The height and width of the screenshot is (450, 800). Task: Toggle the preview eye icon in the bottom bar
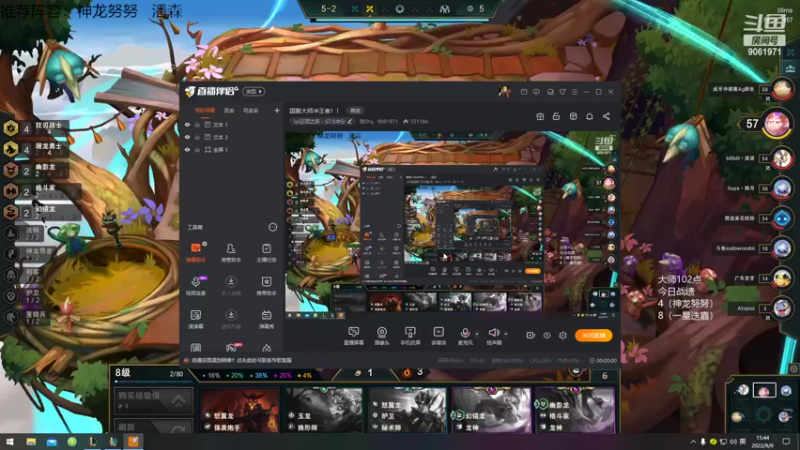546,335
